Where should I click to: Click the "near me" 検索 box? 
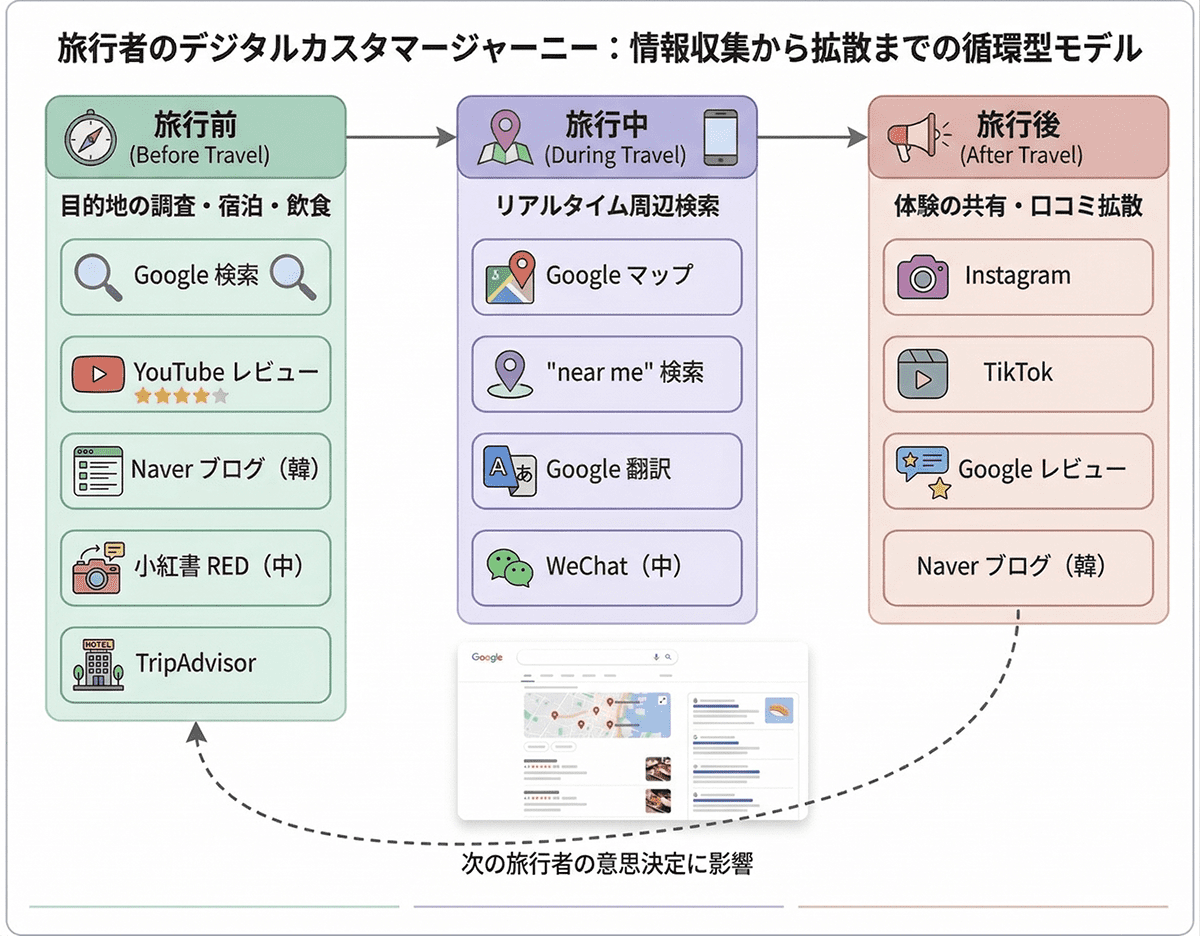607,374
